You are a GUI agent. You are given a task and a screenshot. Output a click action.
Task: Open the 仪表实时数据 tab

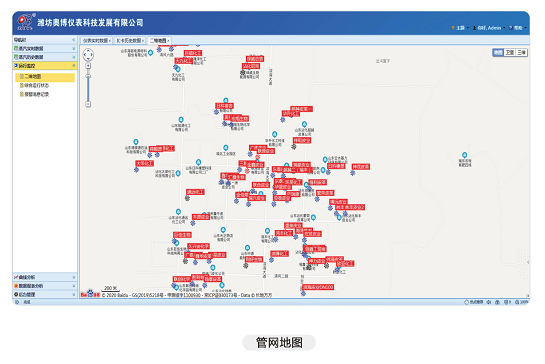(x=95, y=41)
